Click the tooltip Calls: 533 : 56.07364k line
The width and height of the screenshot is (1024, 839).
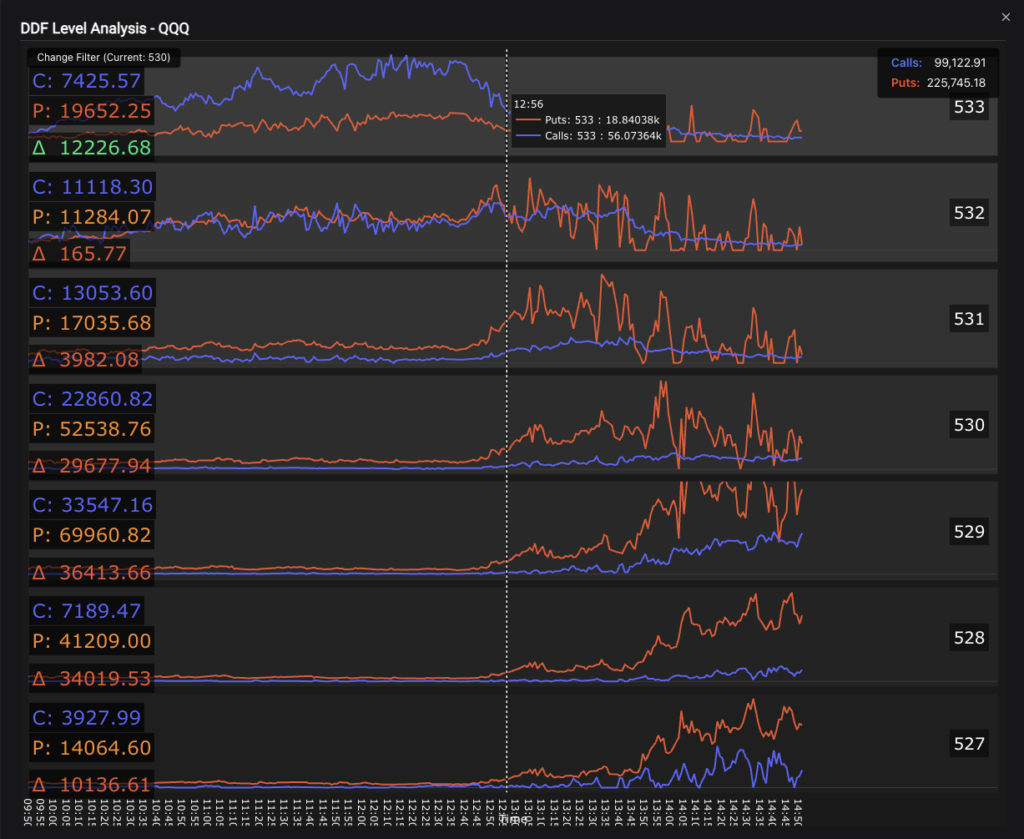(588, 136)
